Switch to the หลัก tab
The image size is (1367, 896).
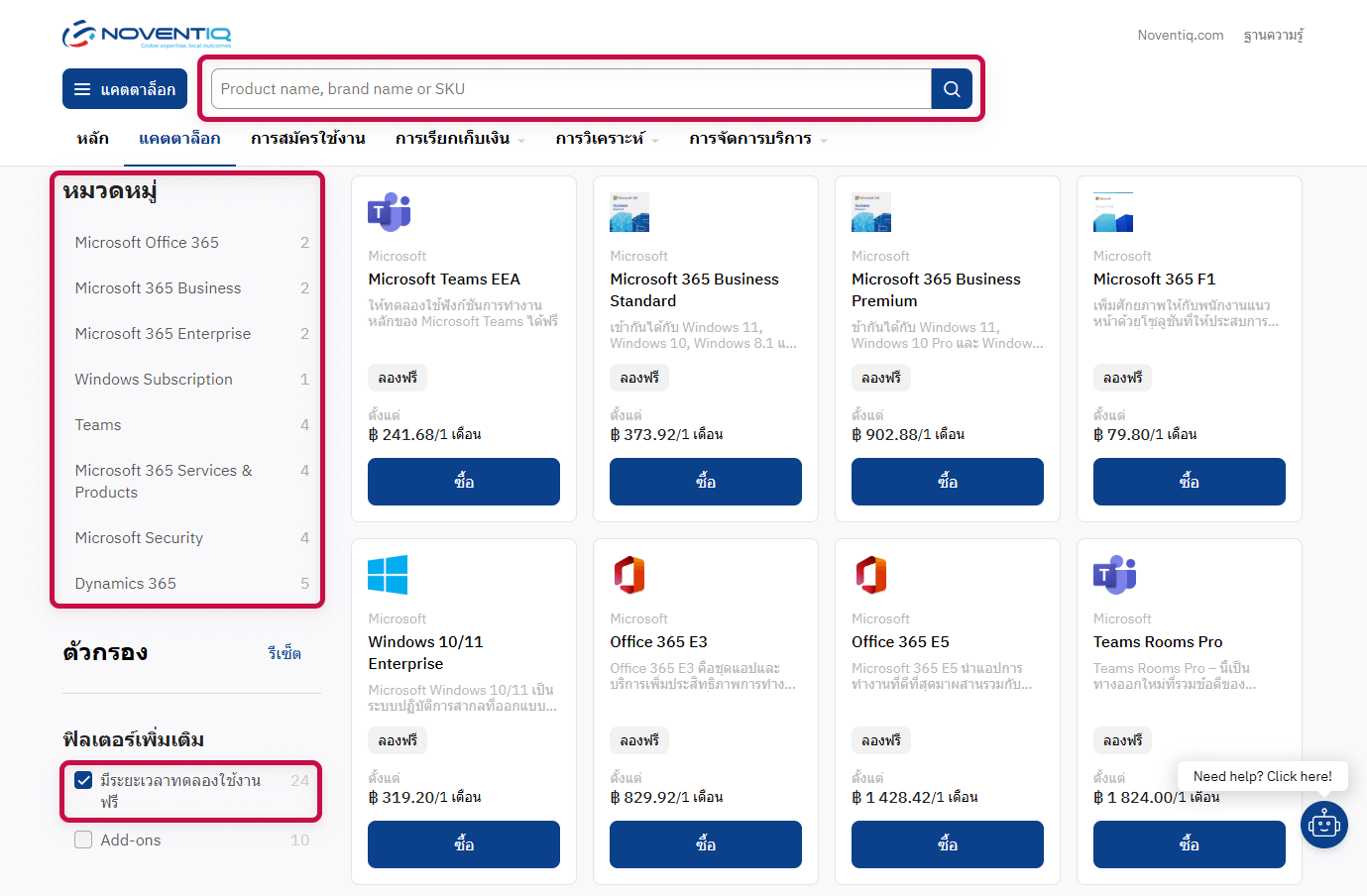93,139
